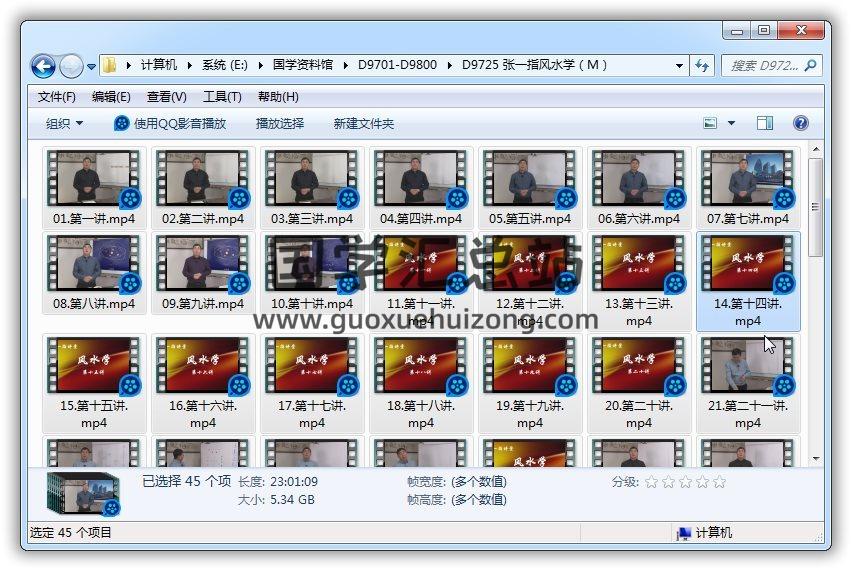This screenshot has width=852, height=571.
Task: Click 新建文件夹 toolbar button
Action: 364,123
